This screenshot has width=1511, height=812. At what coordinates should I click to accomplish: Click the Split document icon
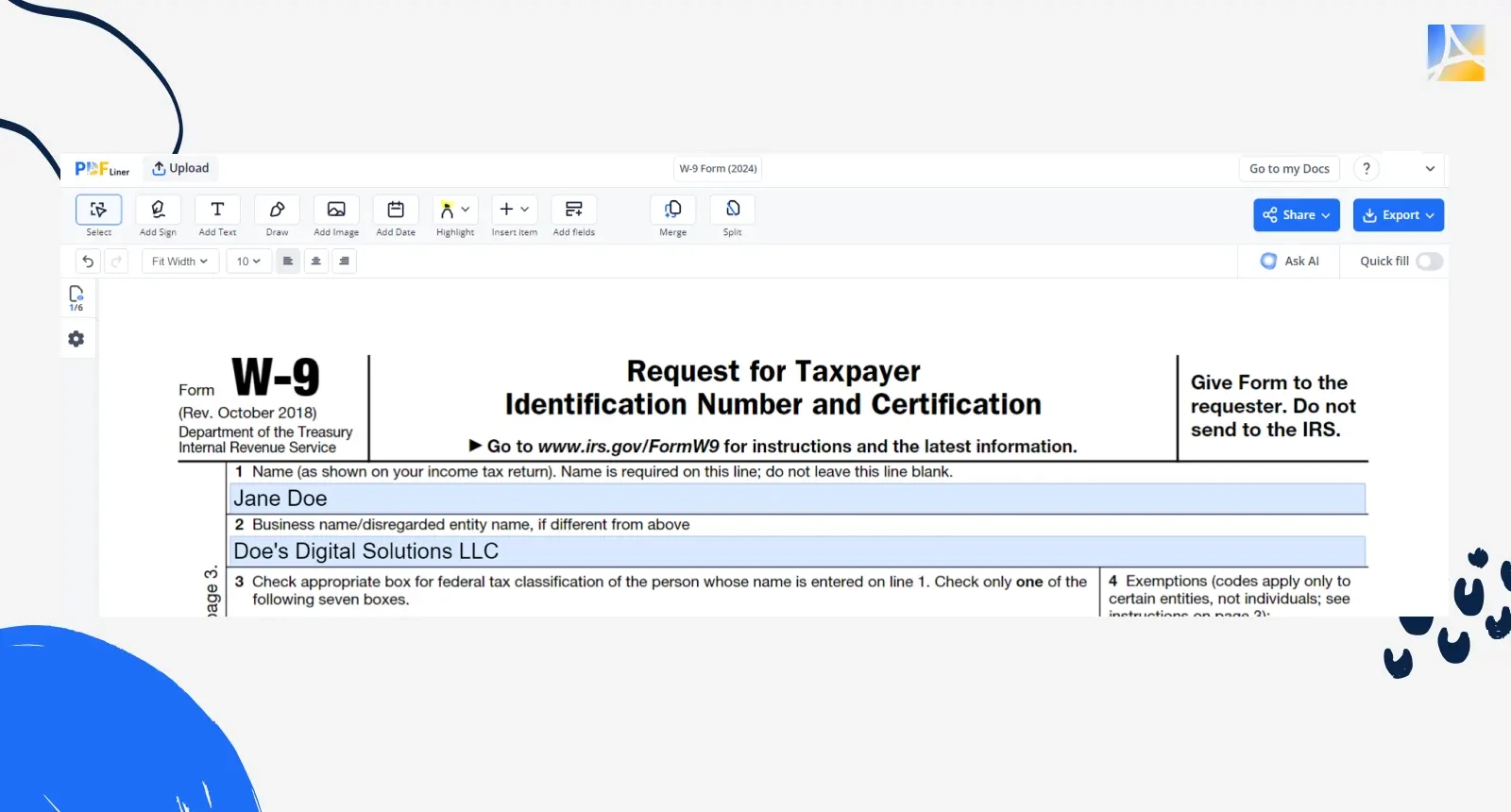pos(733,210)
